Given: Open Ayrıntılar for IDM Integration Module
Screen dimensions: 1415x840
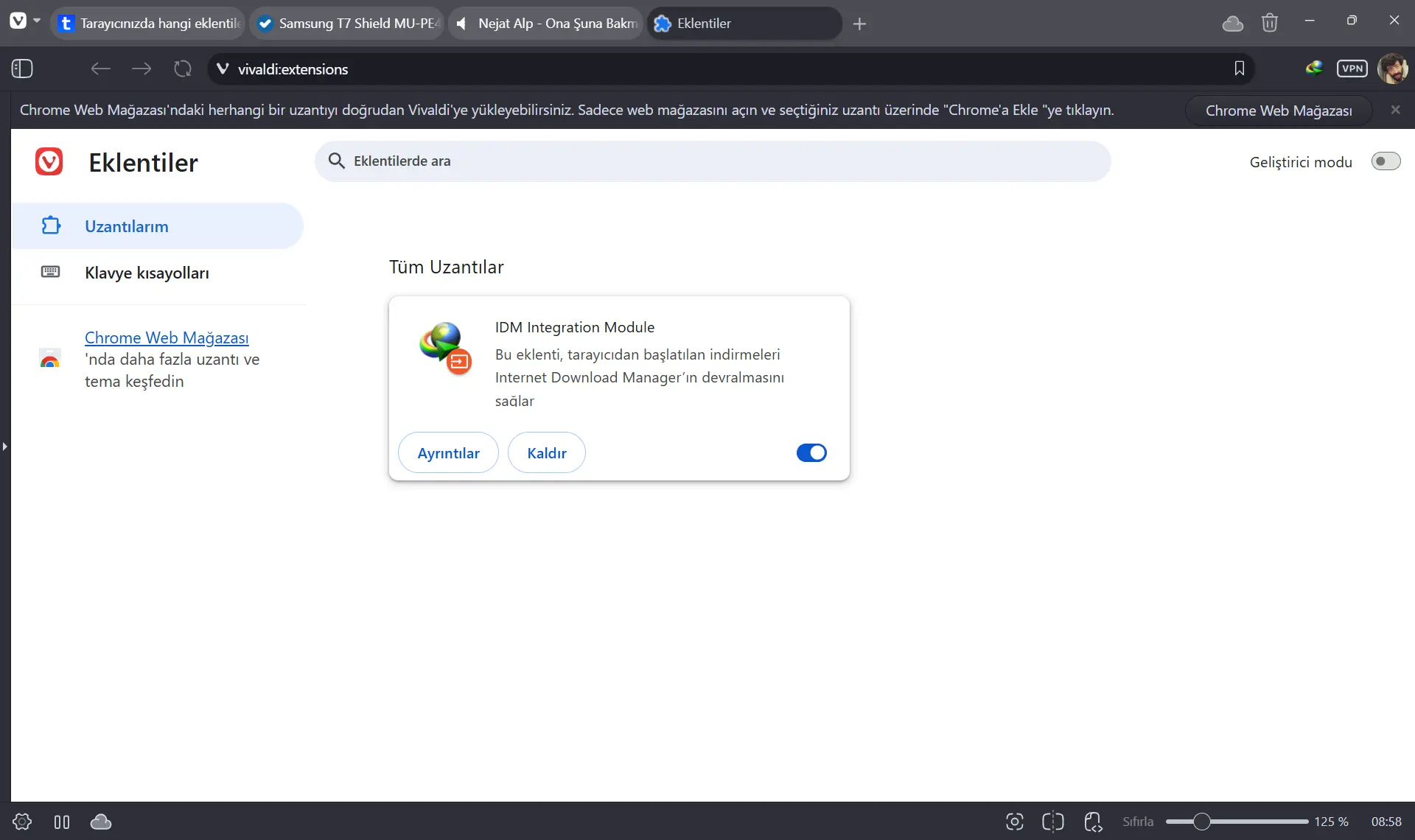Looking at the screenshot, I should 448,452.
